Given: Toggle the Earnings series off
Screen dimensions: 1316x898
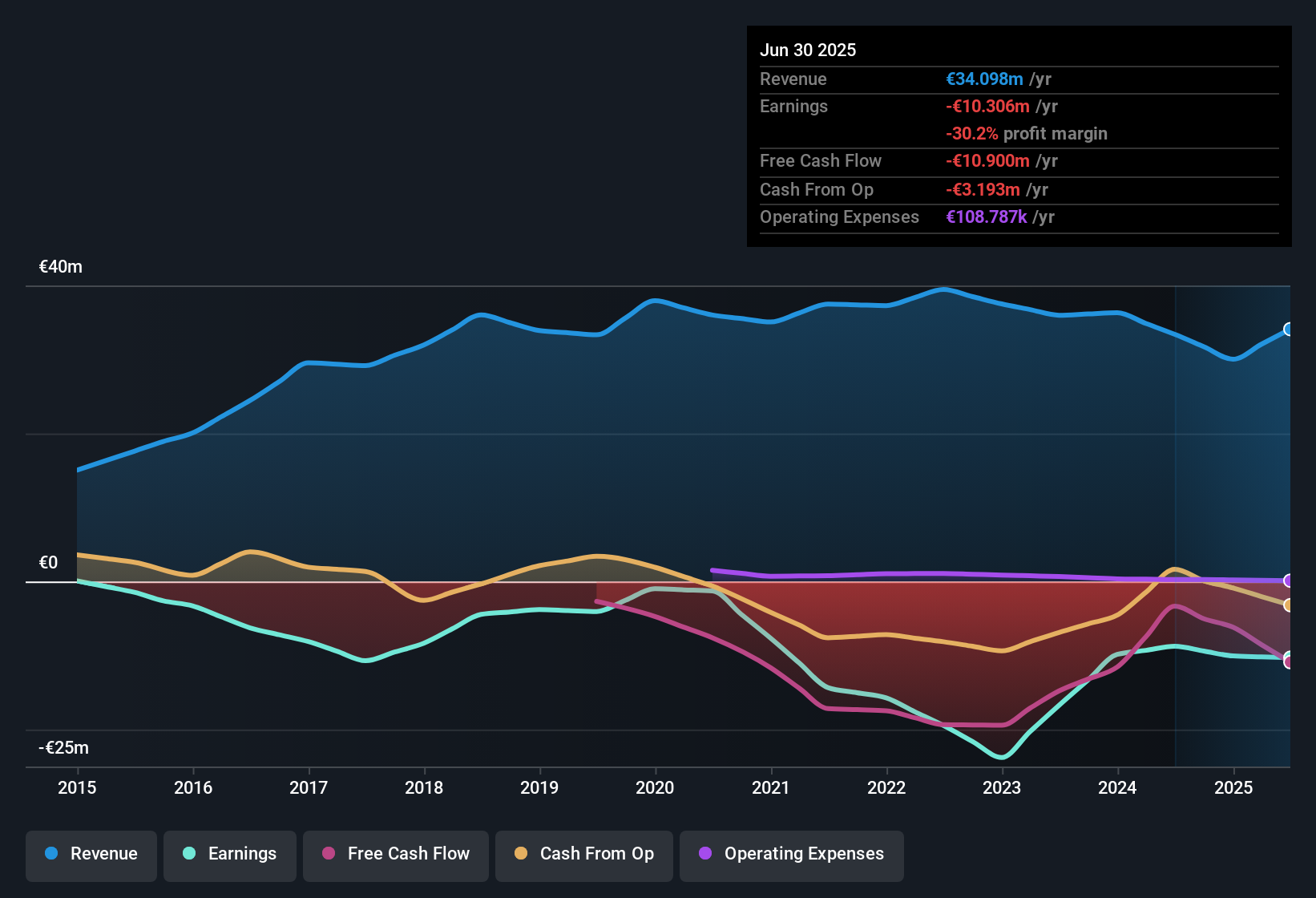Looking at the screenshot, I should pos(229,854).
